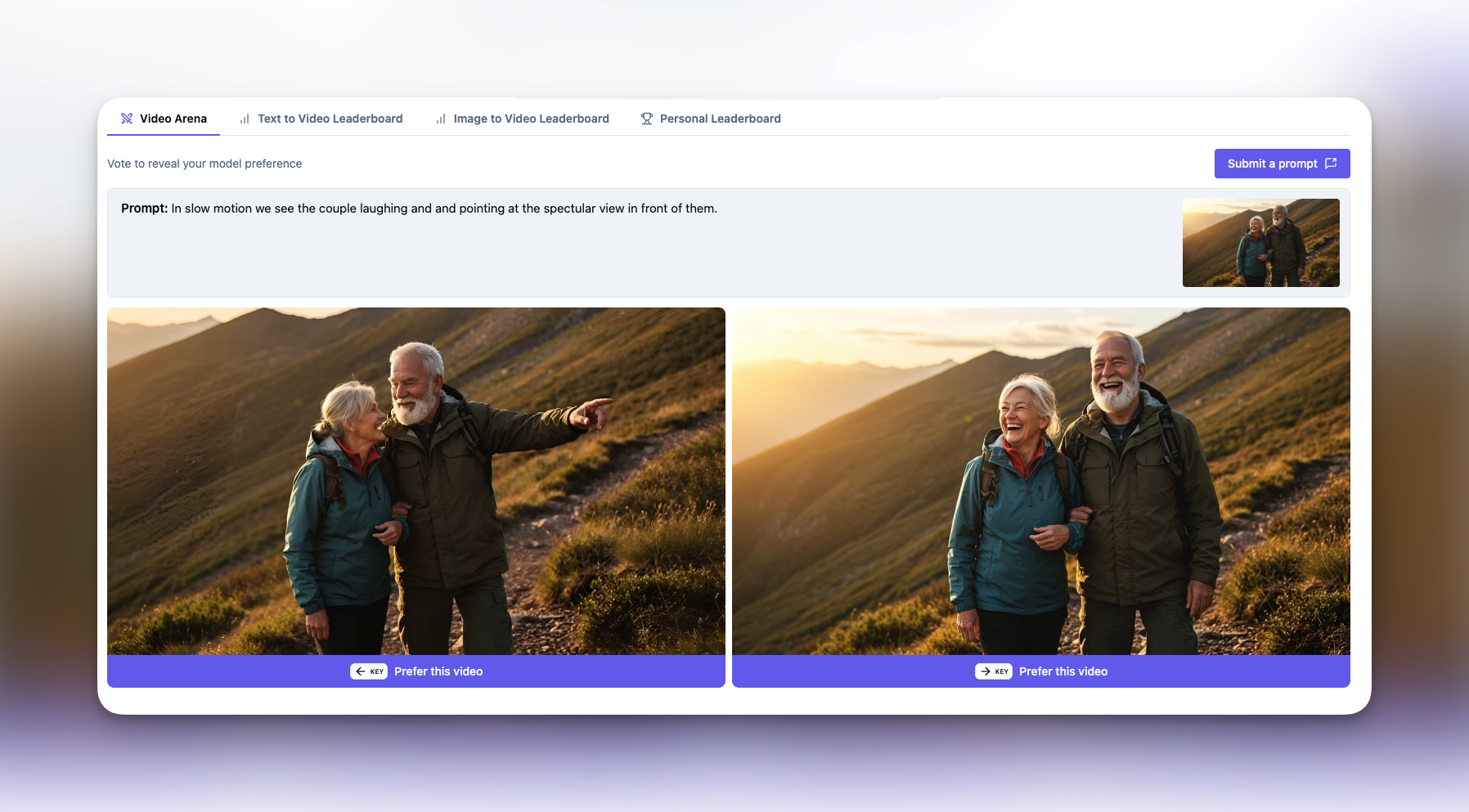The image size is (1469, 812).
Task: Open the Image to Video Leaderboard tab
Action: 531,119
